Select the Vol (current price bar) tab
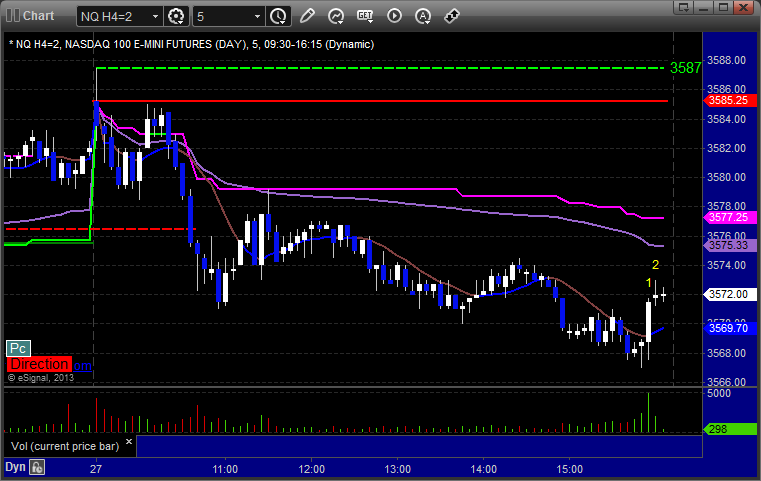The image size is (761, 481). click(x=65, y=446)
